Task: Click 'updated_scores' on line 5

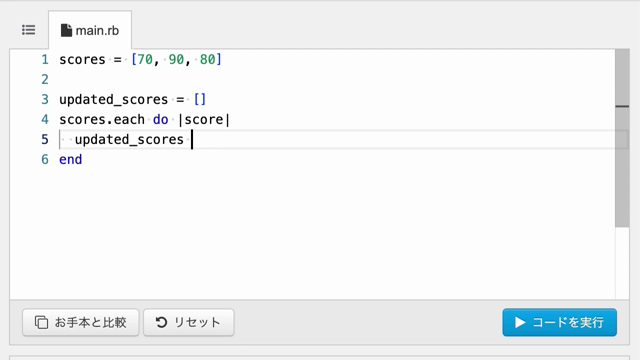Action: 129,140
